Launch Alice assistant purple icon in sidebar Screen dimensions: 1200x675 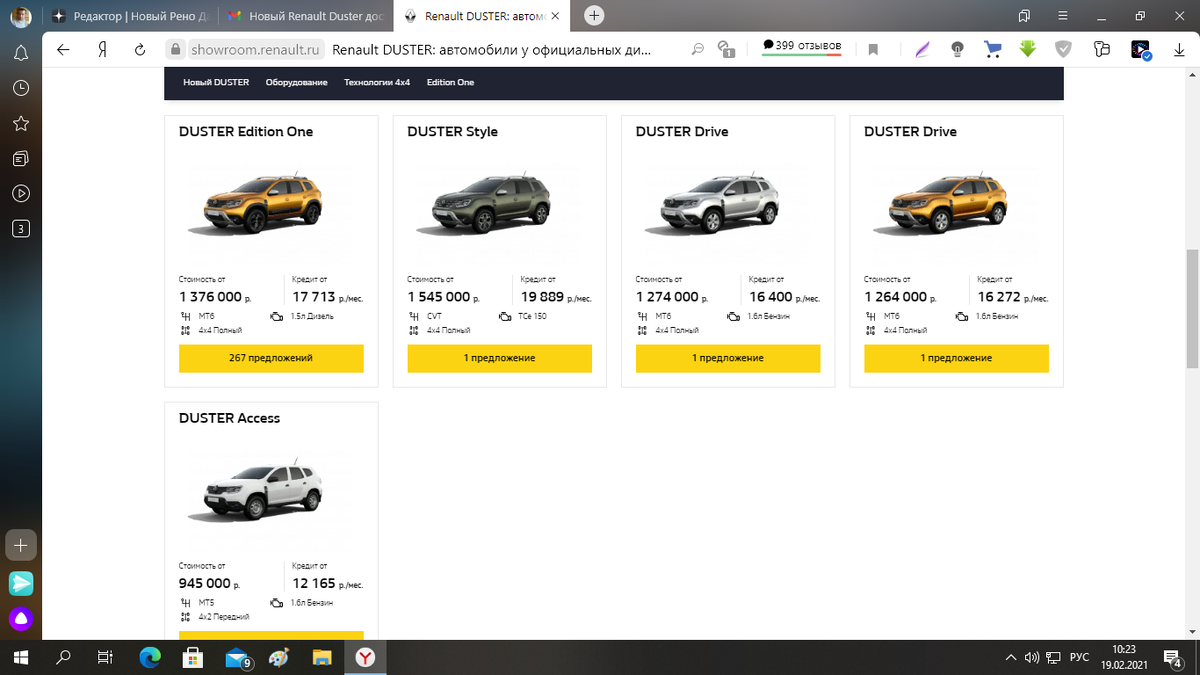21,620
